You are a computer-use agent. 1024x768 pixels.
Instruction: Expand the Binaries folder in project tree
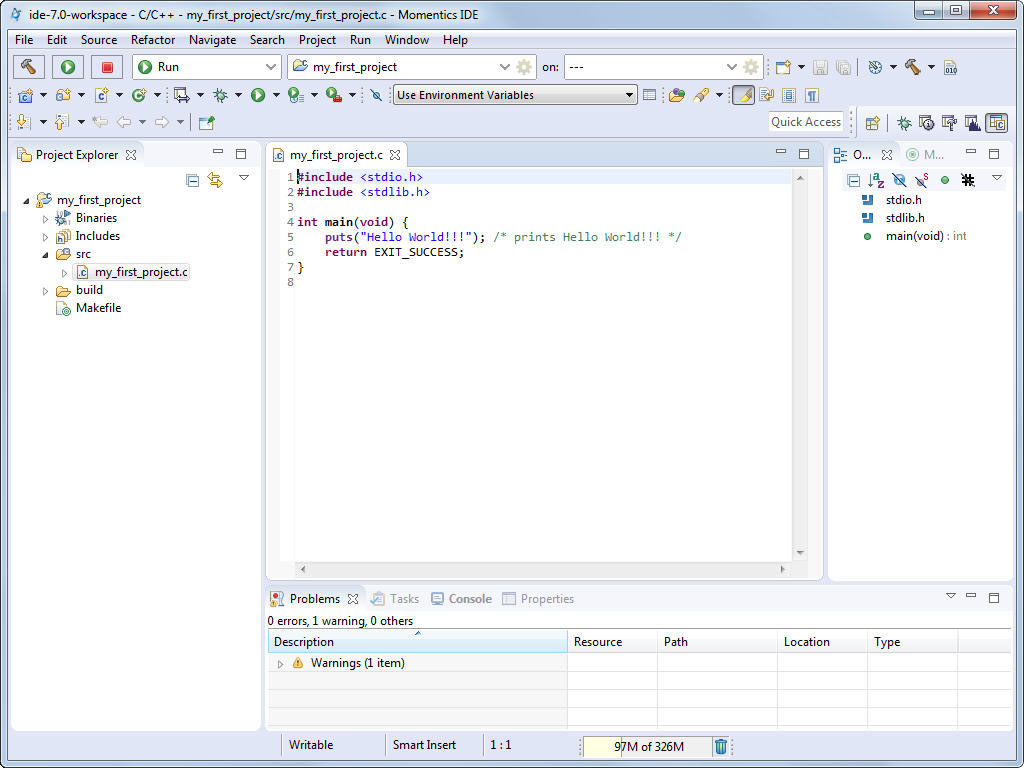pos(45,218)
